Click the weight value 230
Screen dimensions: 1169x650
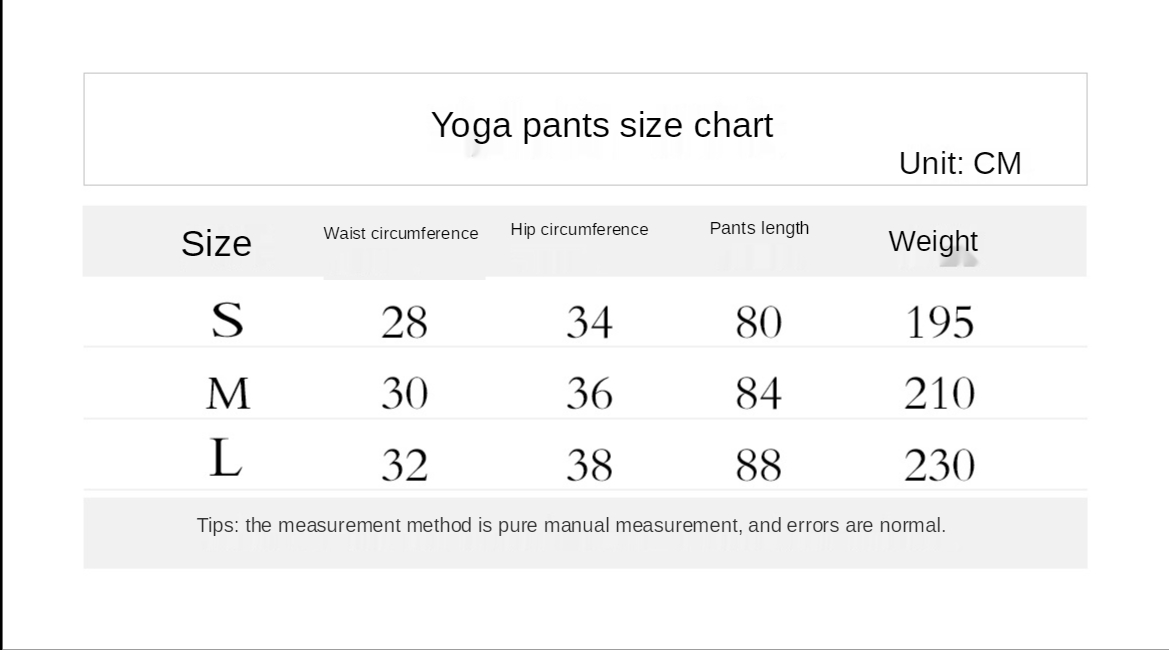[939, 465]
